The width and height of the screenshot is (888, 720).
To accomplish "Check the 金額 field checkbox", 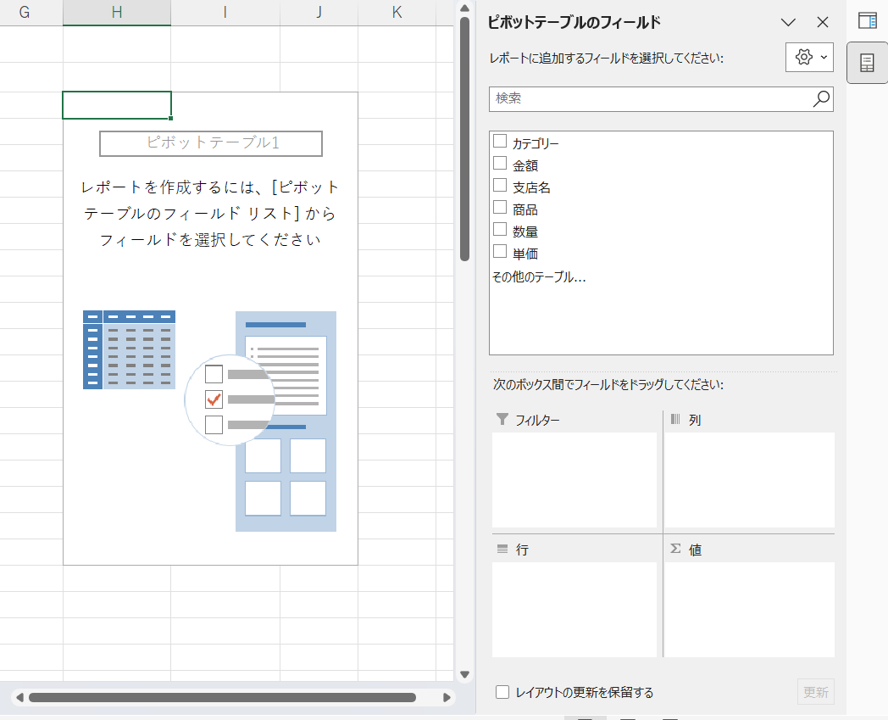I will [500, 164].
